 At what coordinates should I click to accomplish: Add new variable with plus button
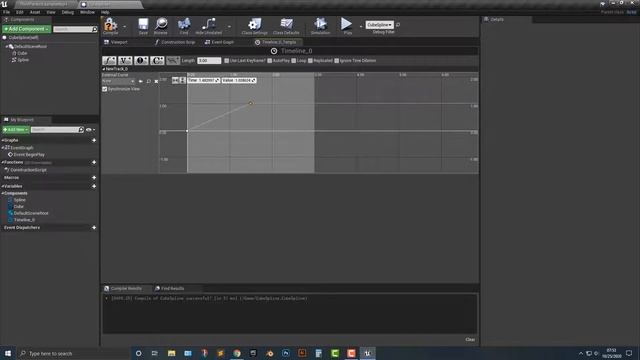(x=94, y=186)
